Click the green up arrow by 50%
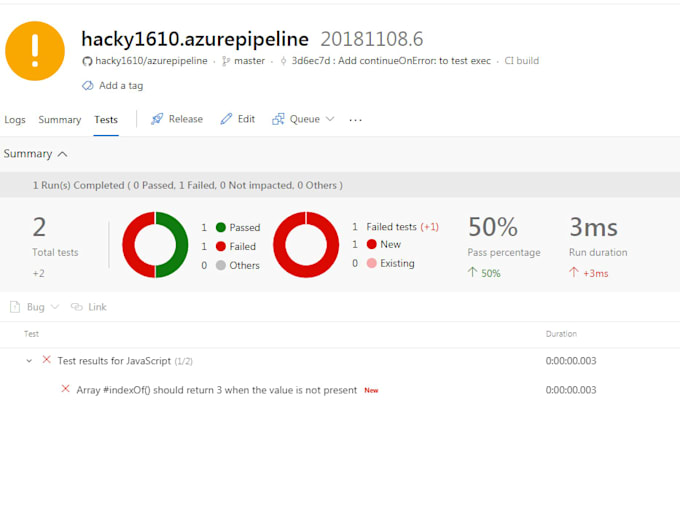The width and height of the screenshot is (680, 521). point(472,272)
